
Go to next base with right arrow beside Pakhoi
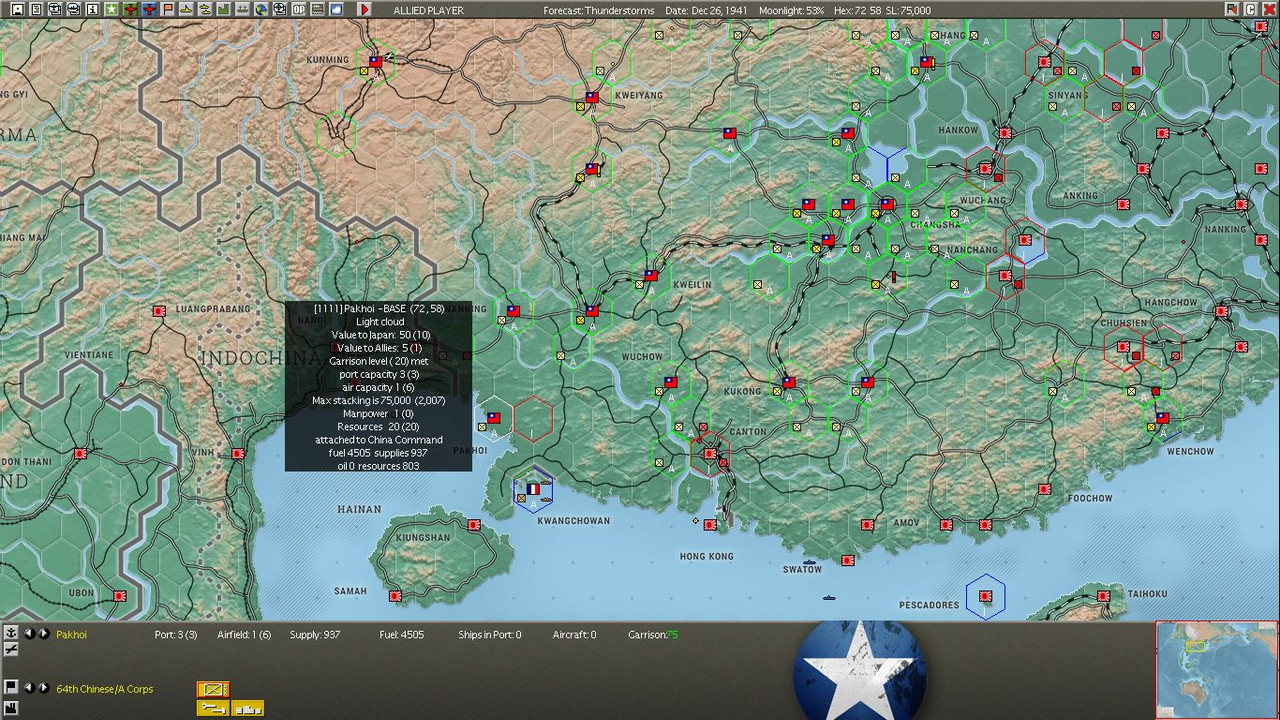(x=44, y=633)
